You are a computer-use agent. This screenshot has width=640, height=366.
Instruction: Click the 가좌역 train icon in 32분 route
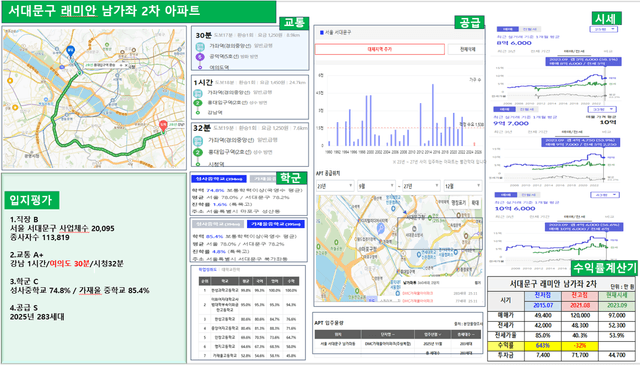(198, 141)
